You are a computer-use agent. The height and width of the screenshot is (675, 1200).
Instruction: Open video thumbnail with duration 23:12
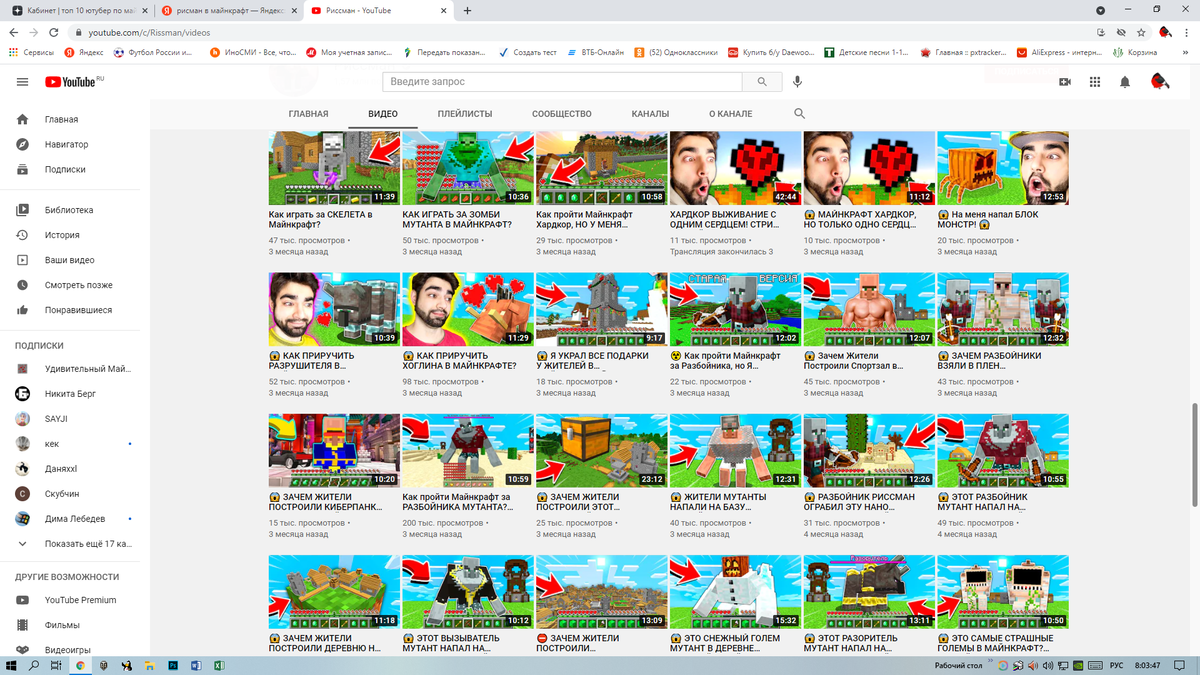[x=601, y=451]
